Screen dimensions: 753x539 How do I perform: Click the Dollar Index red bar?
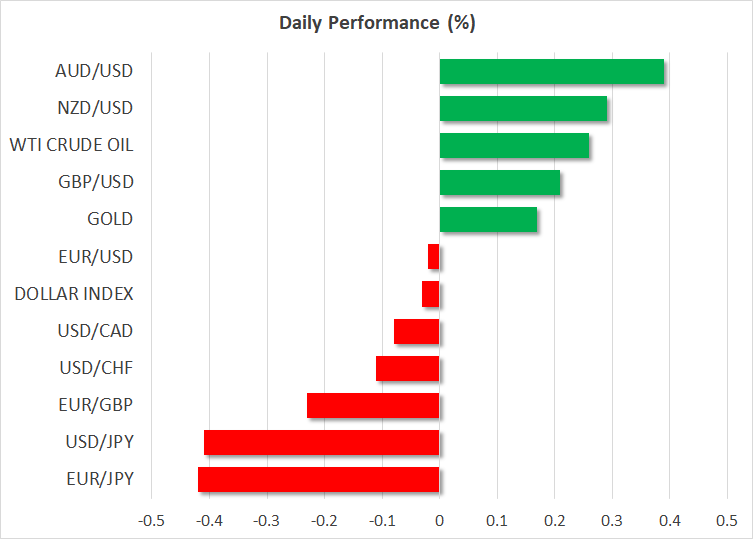(x=431, y=294)
